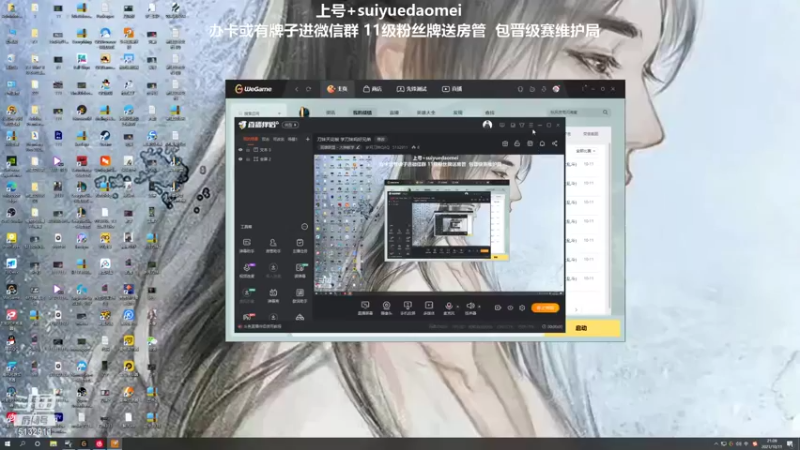
Task: Refresh the WeGame page
Action: [x=309, y=89]
